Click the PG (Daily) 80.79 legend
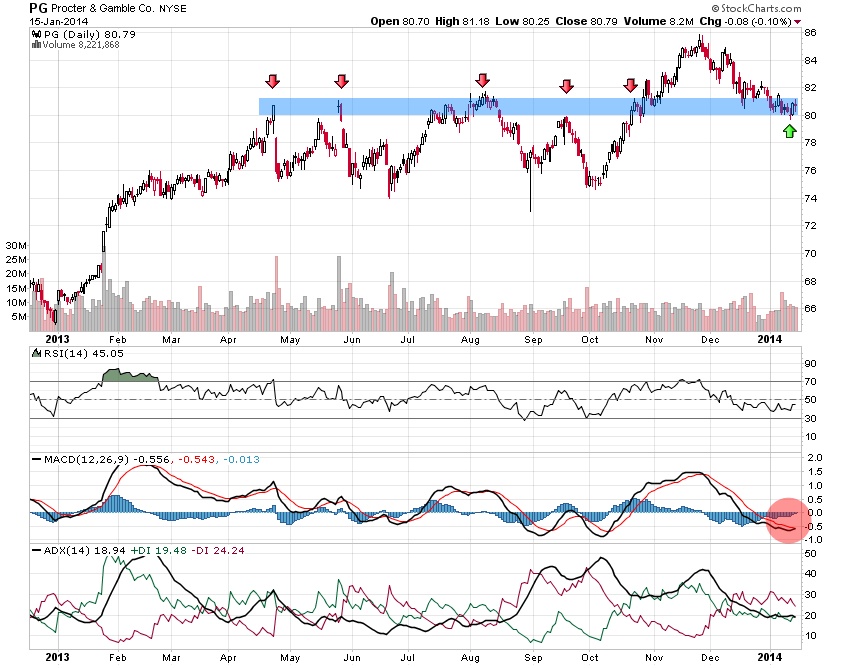Screen dimensions: 845x668 point(89,34)
